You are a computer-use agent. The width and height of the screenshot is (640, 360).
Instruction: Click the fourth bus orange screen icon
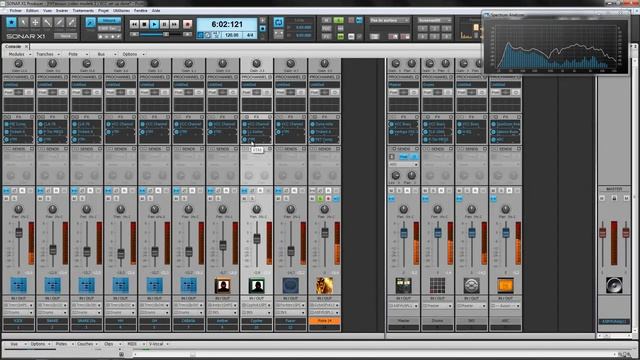[x=505, y=285]
